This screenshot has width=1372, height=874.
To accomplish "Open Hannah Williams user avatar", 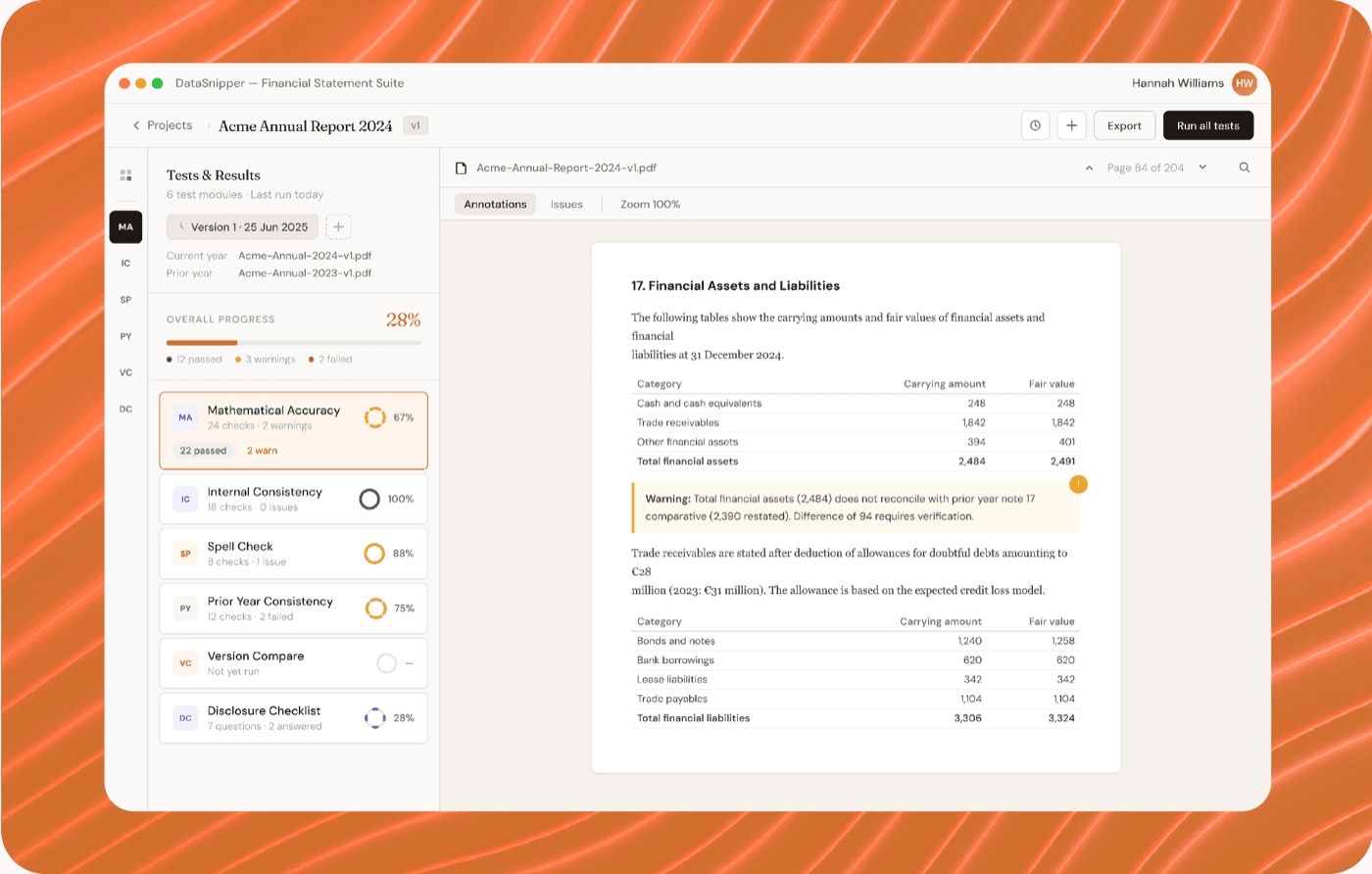I will [1244, 83].
